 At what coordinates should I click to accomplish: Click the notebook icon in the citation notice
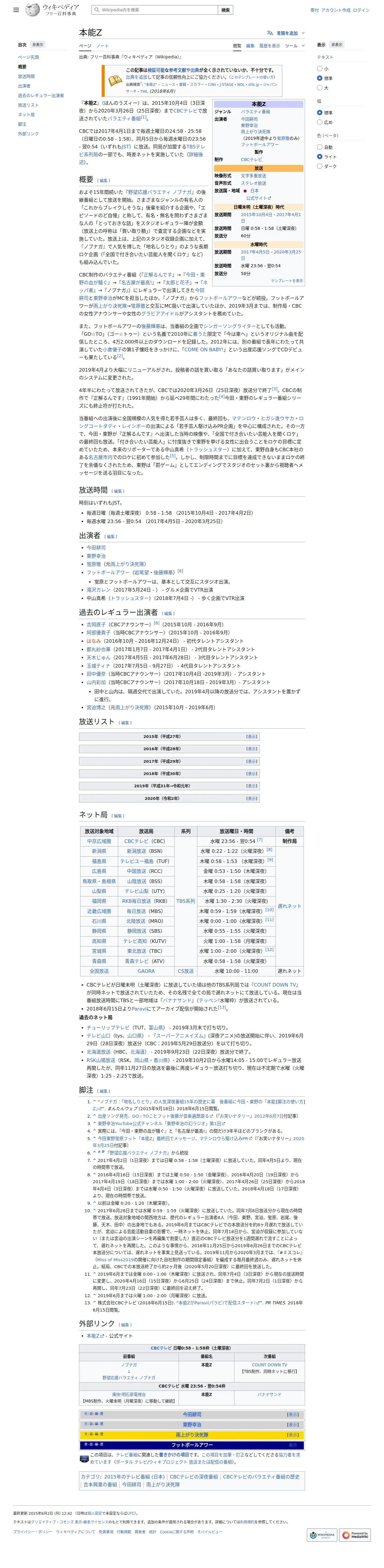115,80
